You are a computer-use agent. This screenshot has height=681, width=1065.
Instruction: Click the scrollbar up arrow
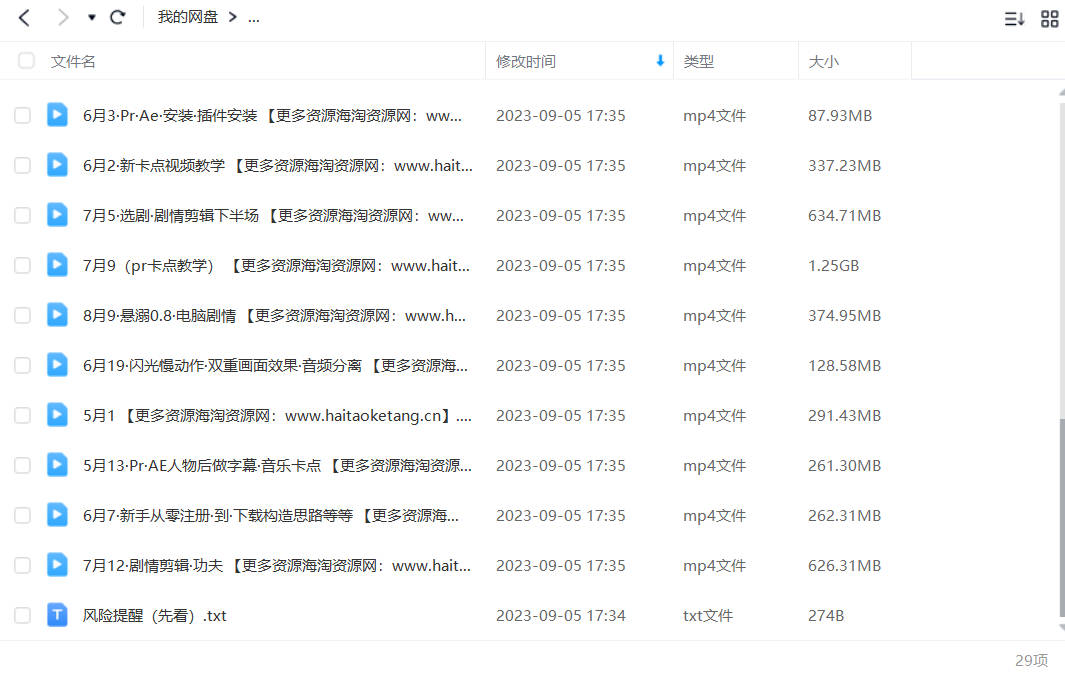(1062, 92)
